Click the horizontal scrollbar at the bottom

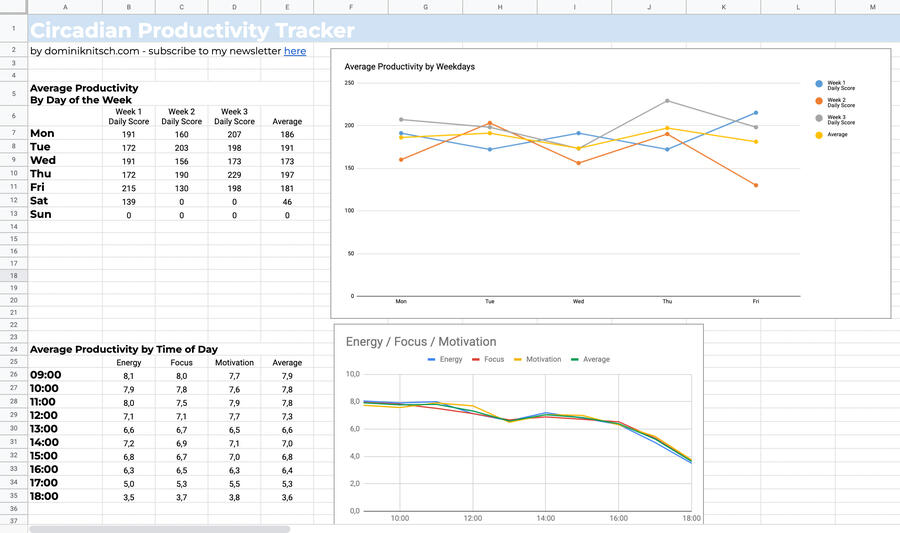pyautogui.click(x=160, y=529)
